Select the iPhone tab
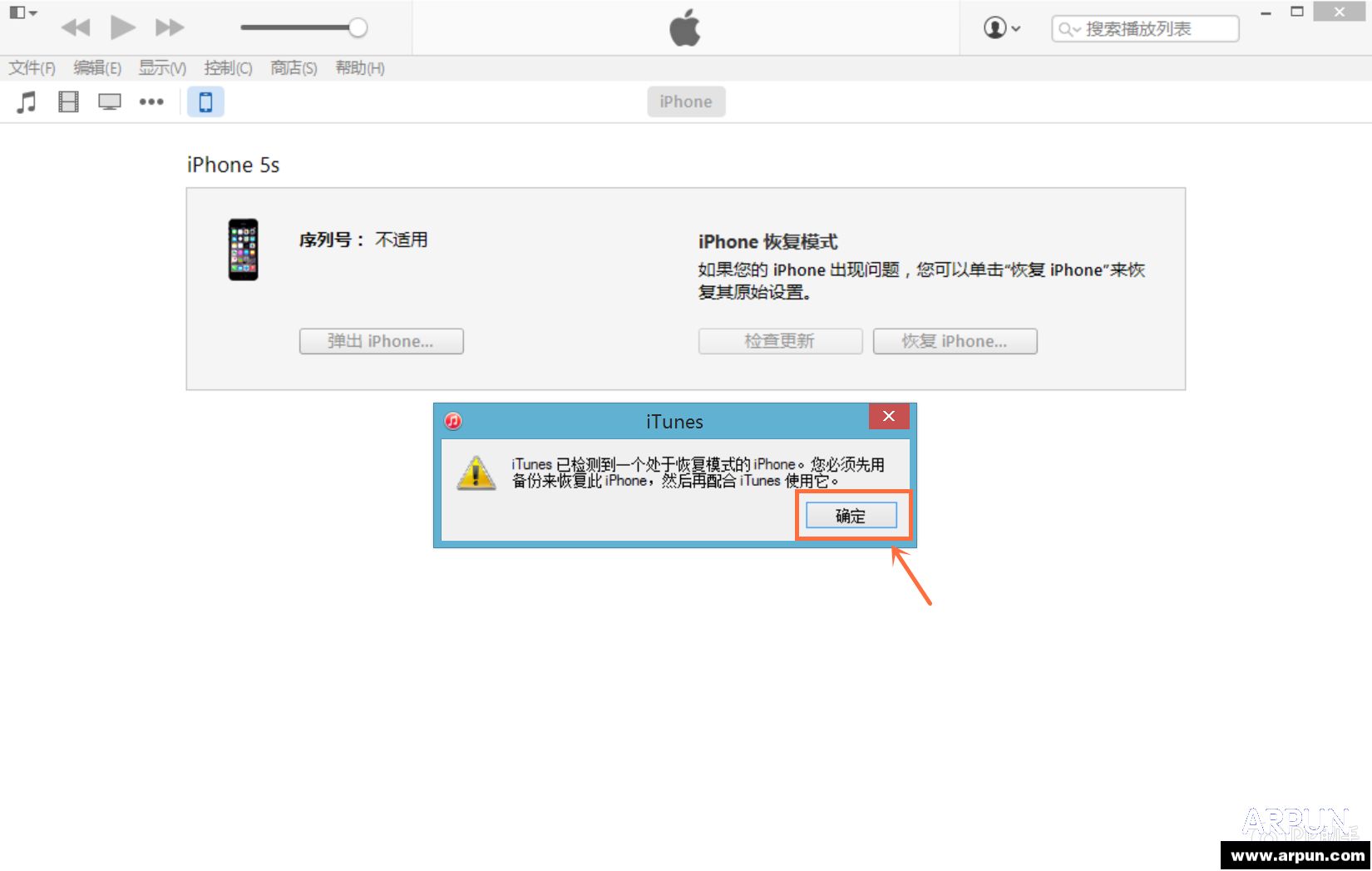The height and width of the screenshot is (871, 1372). click(x=685, y=101)
